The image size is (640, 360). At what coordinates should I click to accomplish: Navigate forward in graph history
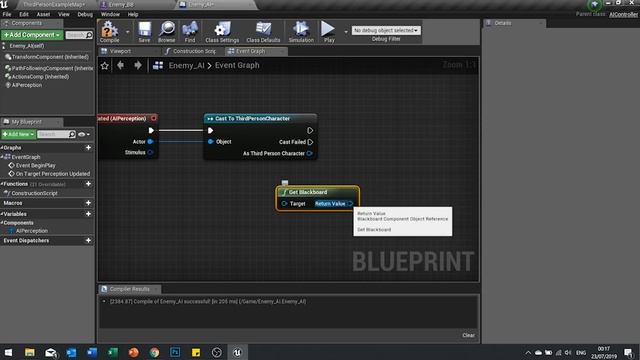pos(138,65)
